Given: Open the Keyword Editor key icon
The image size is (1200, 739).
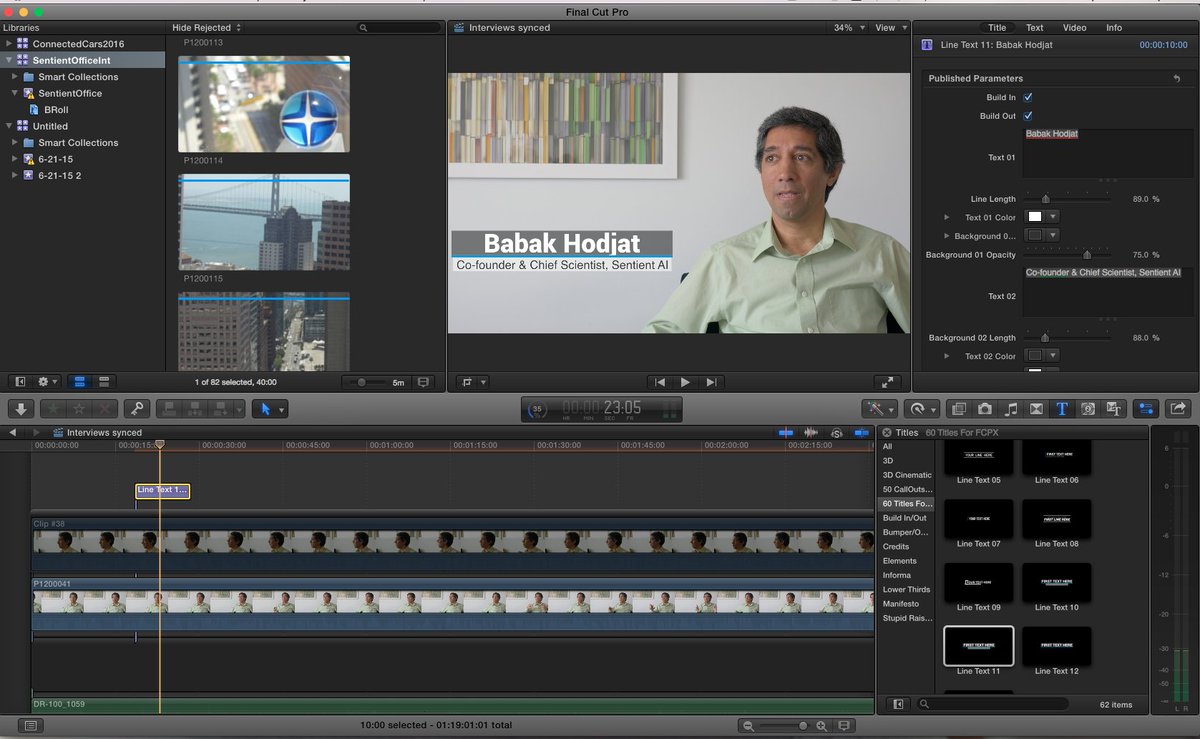Looking at the screenshot, I should [137, 409].
